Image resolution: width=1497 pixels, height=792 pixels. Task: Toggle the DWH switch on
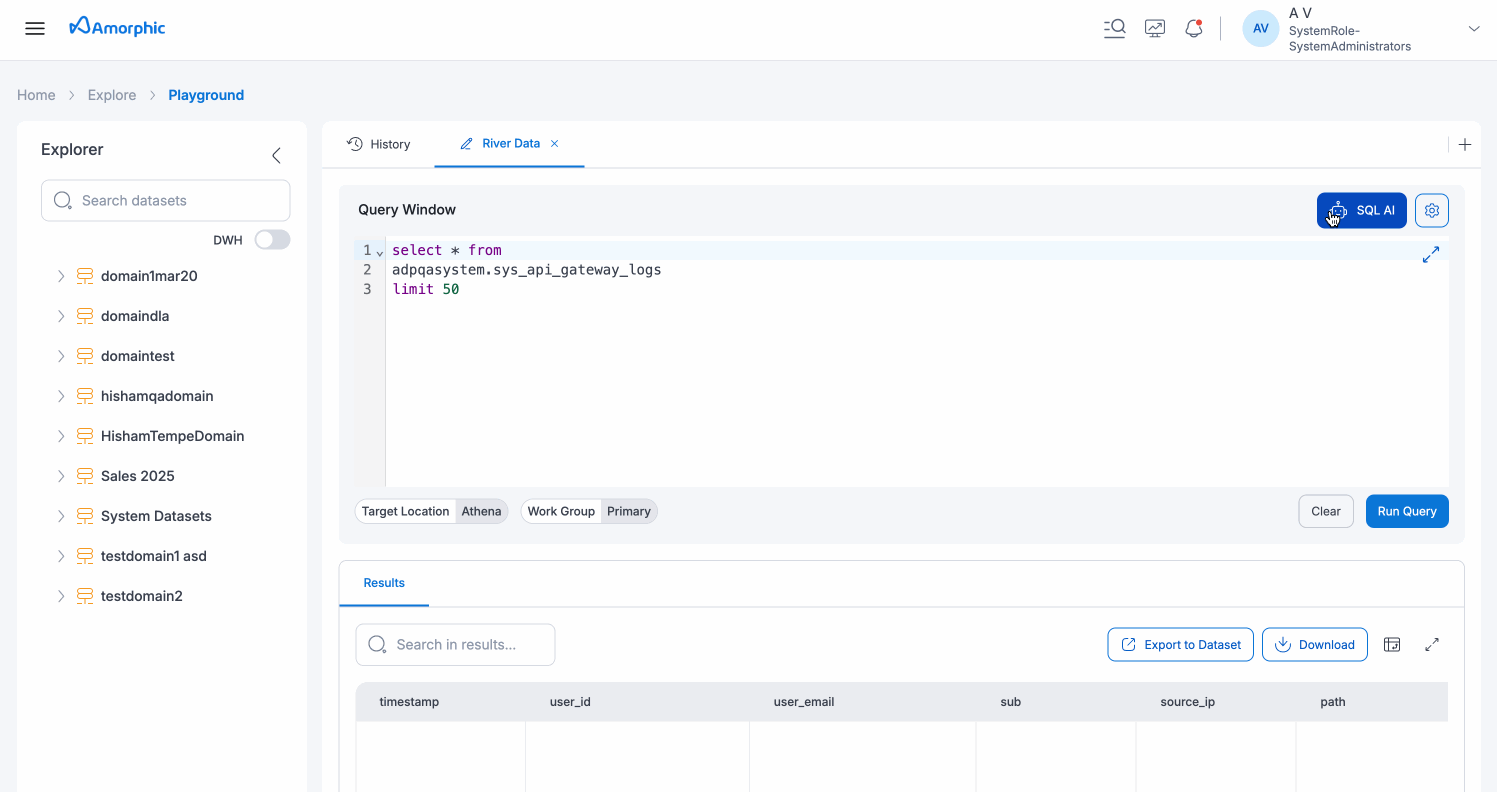click(271, 240)
